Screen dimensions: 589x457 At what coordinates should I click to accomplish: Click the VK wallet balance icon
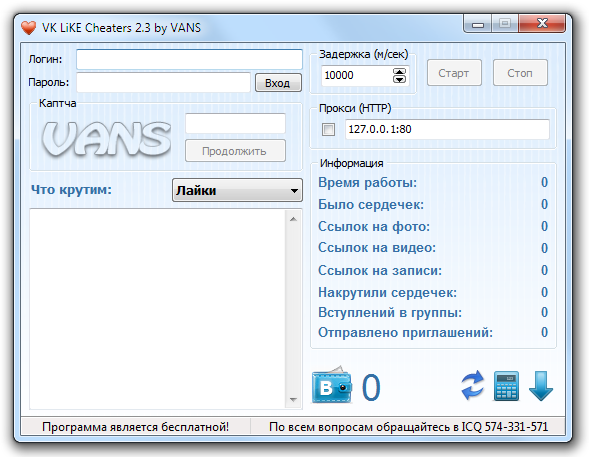tap(332, 385)
